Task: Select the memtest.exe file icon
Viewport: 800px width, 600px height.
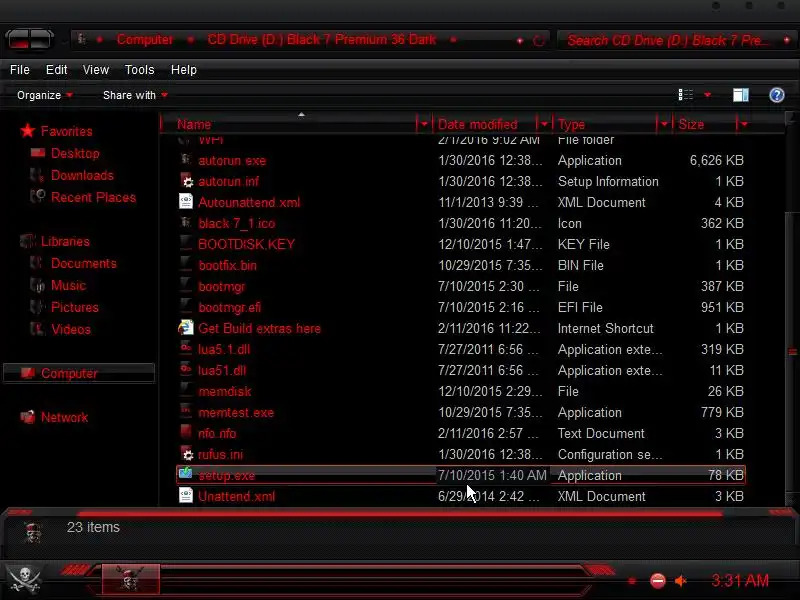Action: click(x=186, y=411)
